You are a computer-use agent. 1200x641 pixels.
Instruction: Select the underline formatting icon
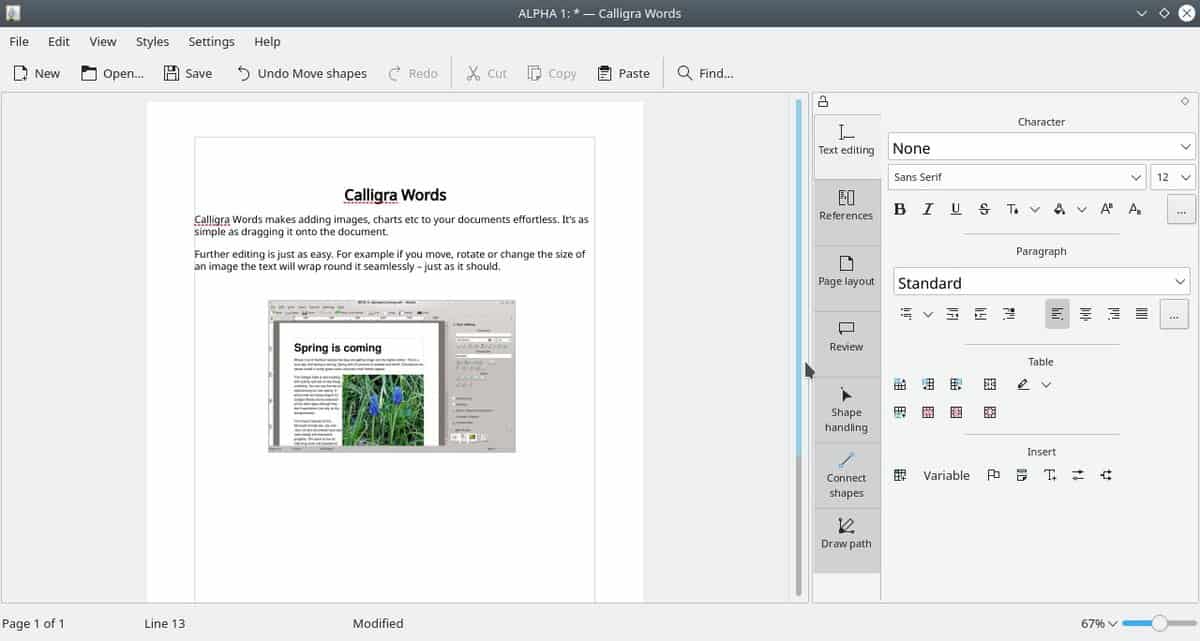point(955,209)
